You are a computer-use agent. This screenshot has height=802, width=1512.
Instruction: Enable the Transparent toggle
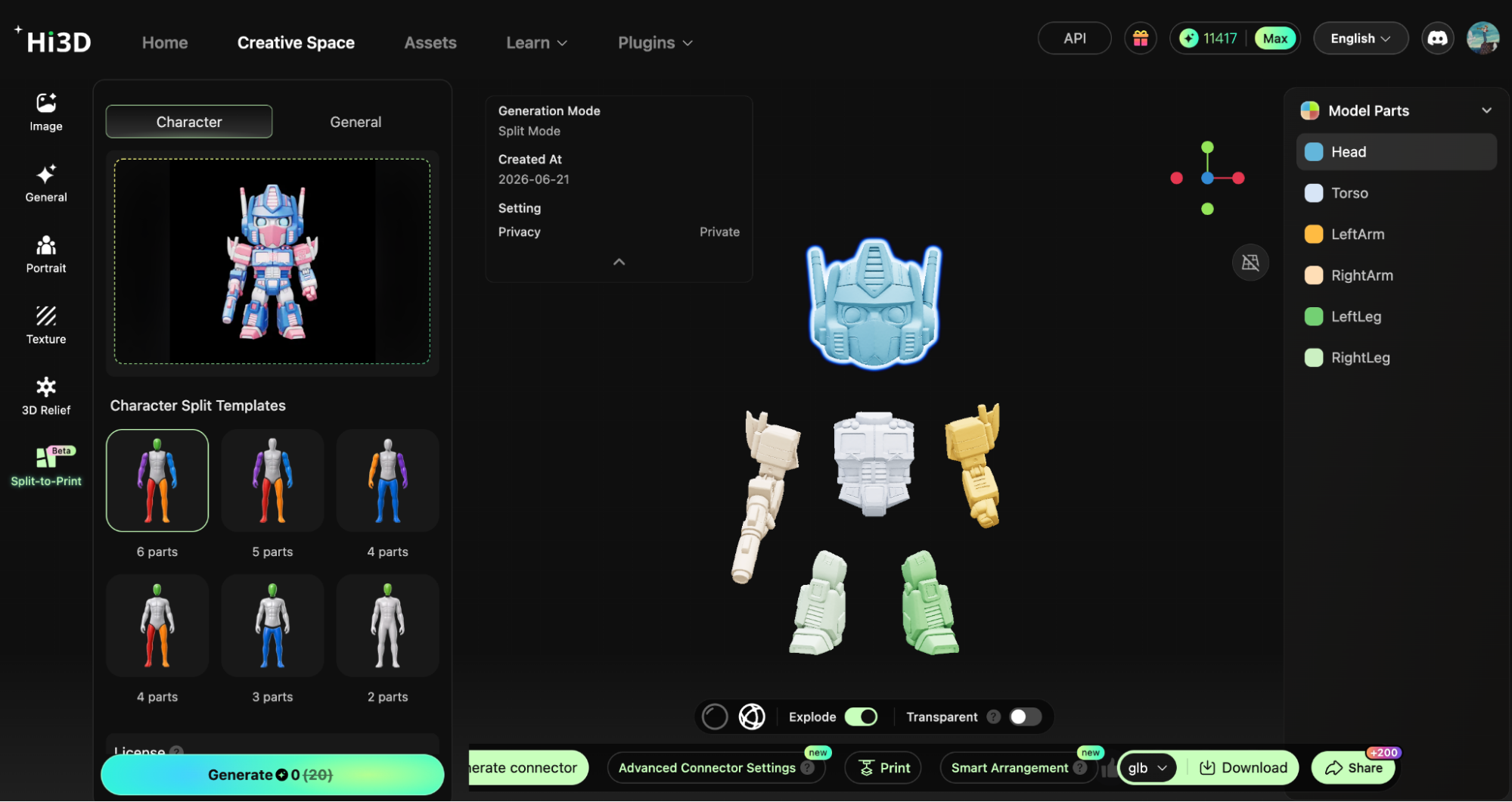pyautogui.click(x=1026, y=717)
